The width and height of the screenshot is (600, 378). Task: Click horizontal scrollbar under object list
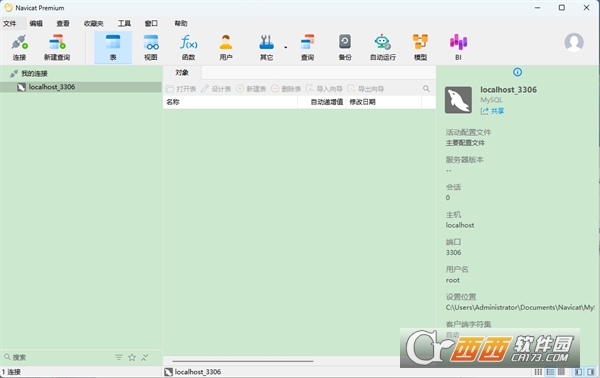(243, 361)
